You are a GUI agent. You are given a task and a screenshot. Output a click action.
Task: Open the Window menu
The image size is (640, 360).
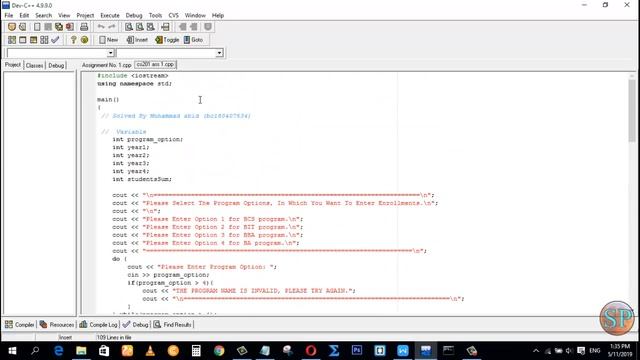point(195,16)
